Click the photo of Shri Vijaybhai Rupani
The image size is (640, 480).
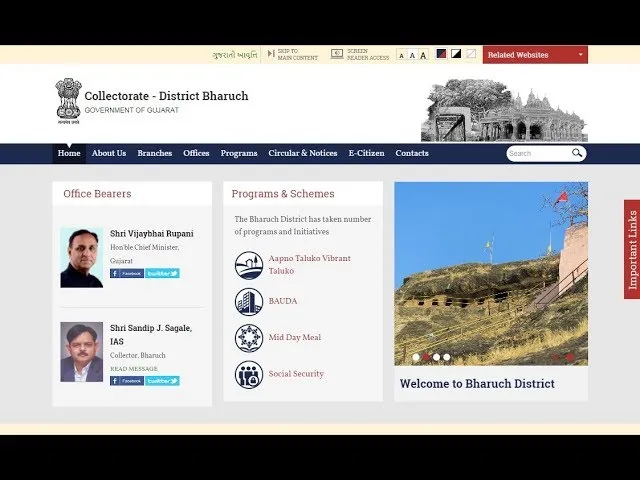(x=82, y=258)
